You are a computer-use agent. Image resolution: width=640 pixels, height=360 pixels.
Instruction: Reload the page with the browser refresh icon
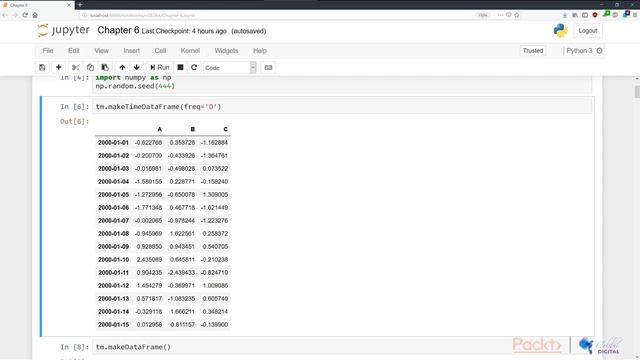(25, 15)
